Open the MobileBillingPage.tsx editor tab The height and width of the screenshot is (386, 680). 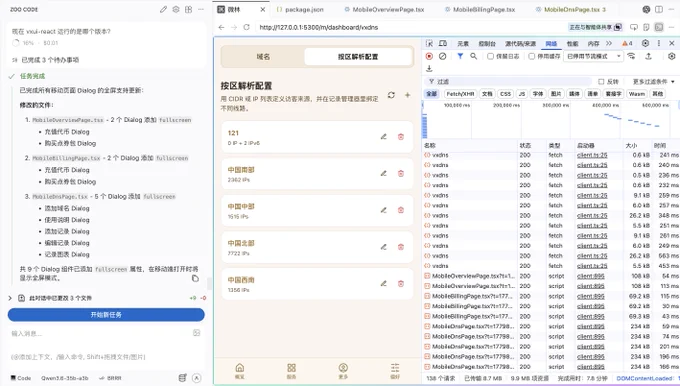tap(480, 9)
